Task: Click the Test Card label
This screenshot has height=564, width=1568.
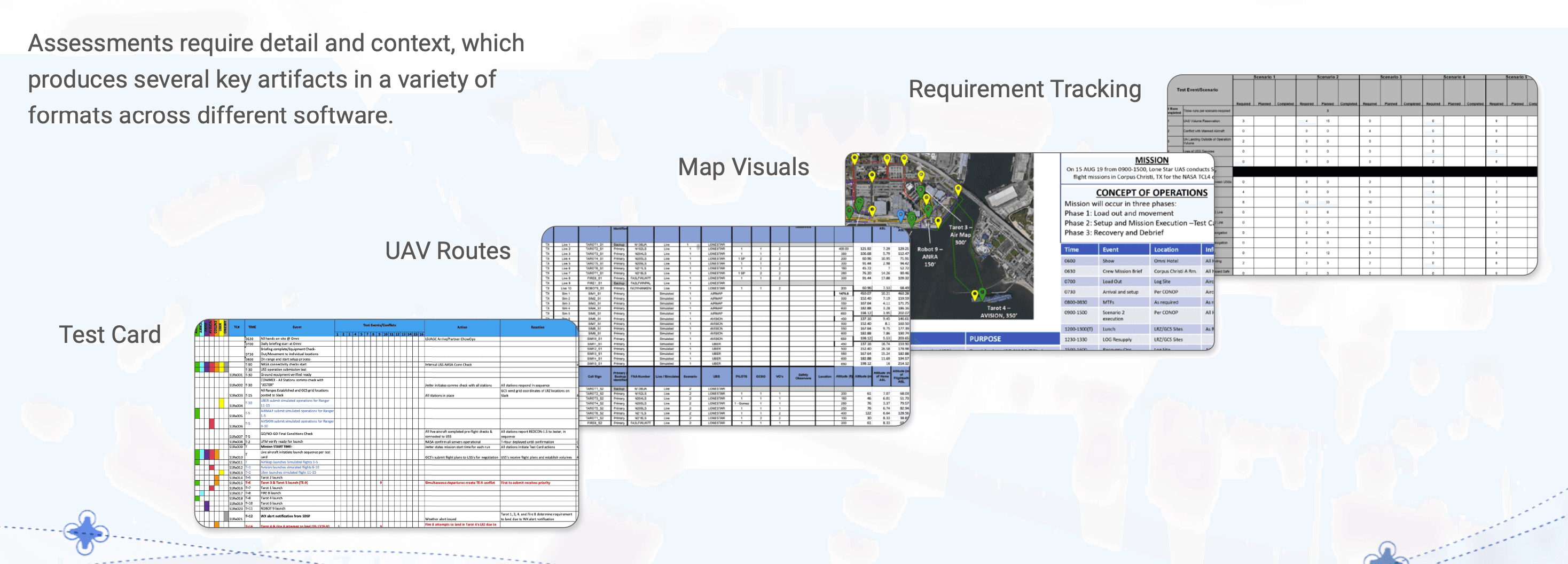Action: (110, 335)
